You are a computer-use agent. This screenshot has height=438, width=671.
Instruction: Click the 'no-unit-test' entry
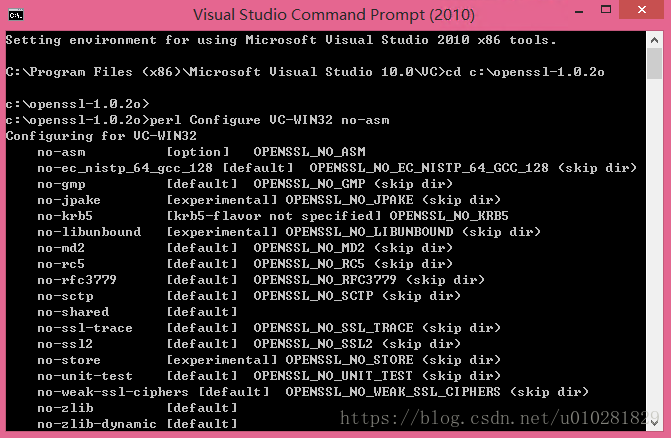tap(85, 376)
